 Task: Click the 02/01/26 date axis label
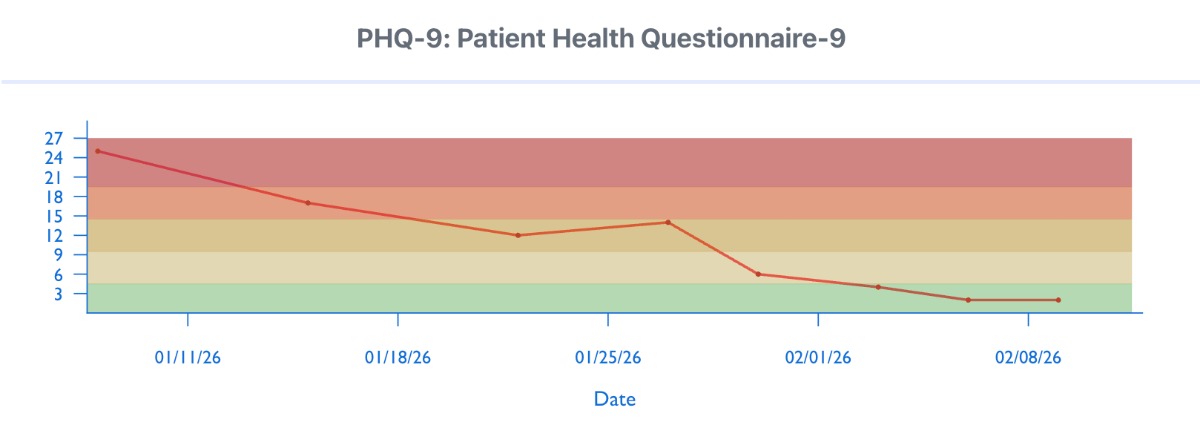(817, 357)
